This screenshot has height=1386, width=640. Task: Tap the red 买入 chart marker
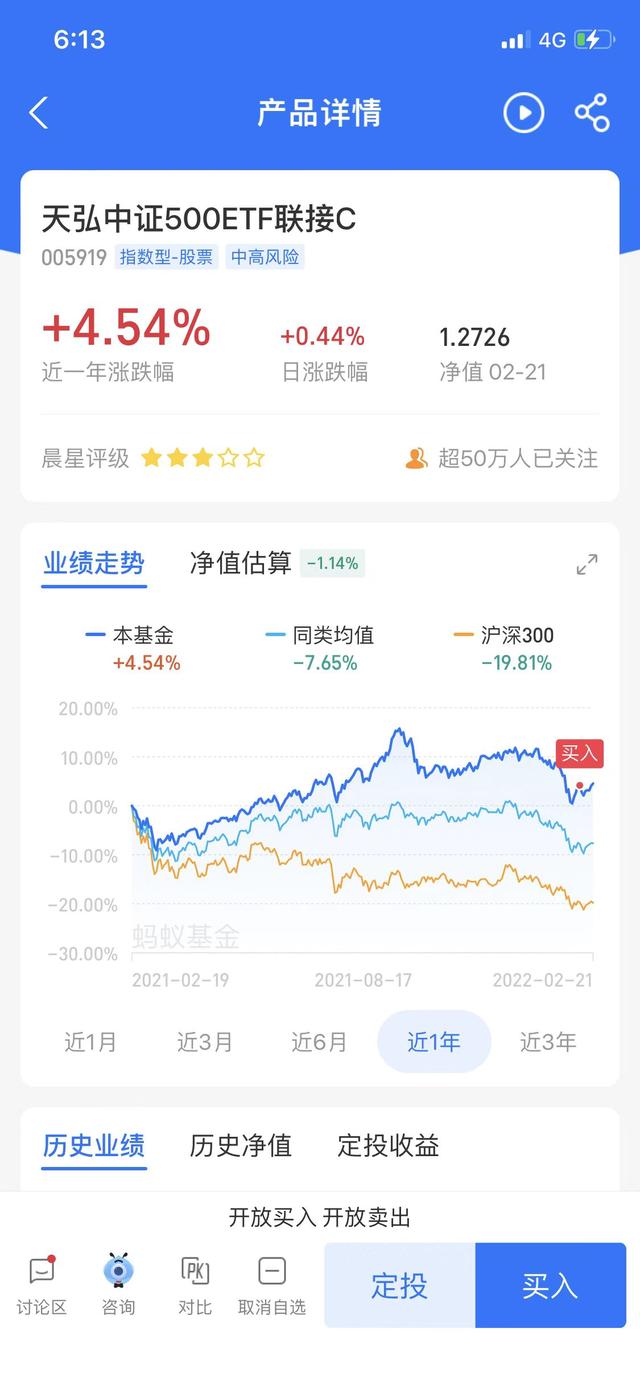coord(580,754)
